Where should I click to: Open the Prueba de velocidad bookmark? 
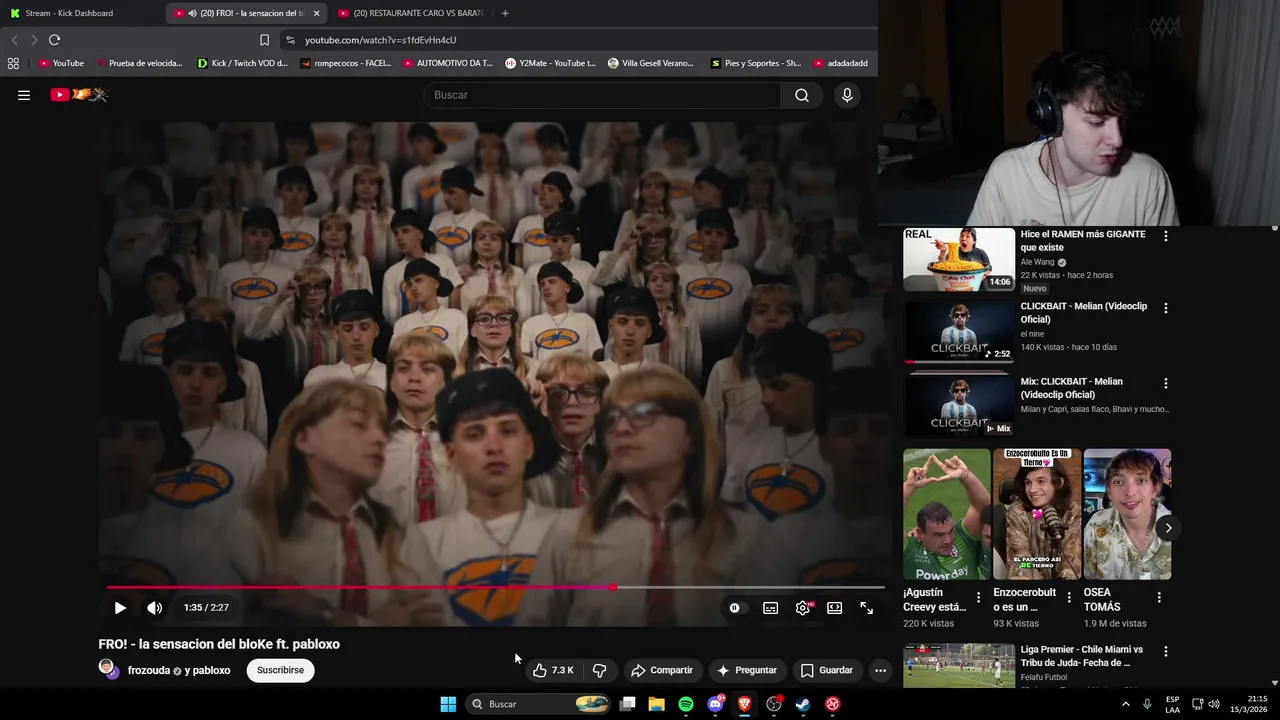click(139, 63)
